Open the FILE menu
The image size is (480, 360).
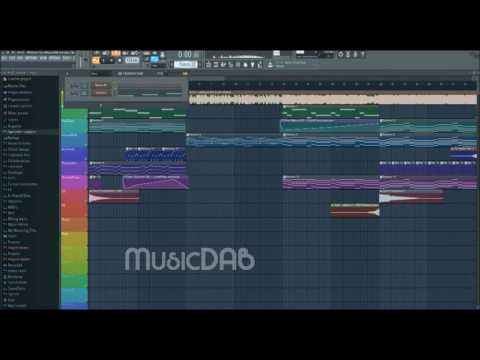click(4, 58)
